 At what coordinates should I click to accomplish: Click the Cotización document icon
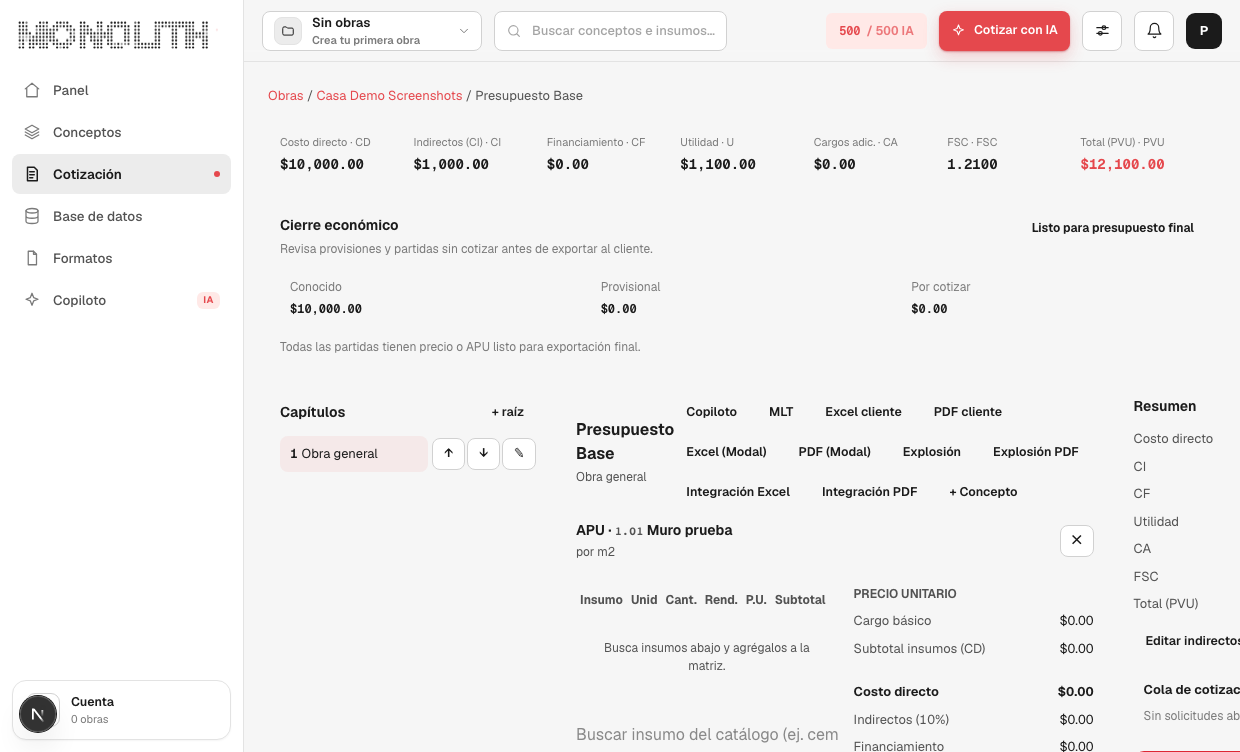(32, 174)
